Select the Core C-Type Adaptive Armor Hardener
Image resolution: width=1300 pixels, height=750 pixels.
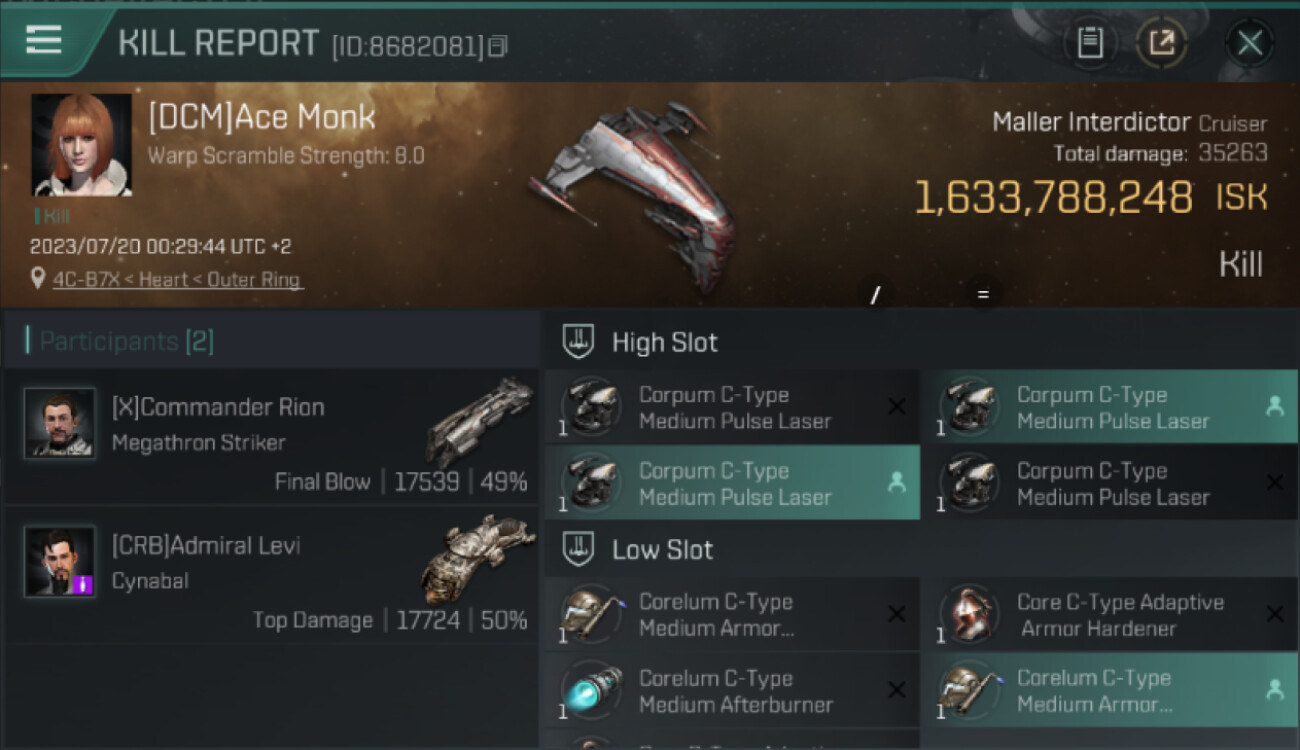[x=1110, y=615]
